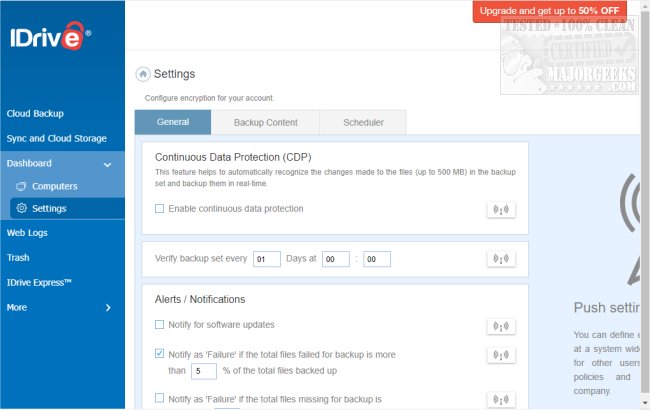This screenshot has height=410, width=650.
Task: Click push icon for continuous data protection
Action: pyautogui.click(x=500, y=209)
